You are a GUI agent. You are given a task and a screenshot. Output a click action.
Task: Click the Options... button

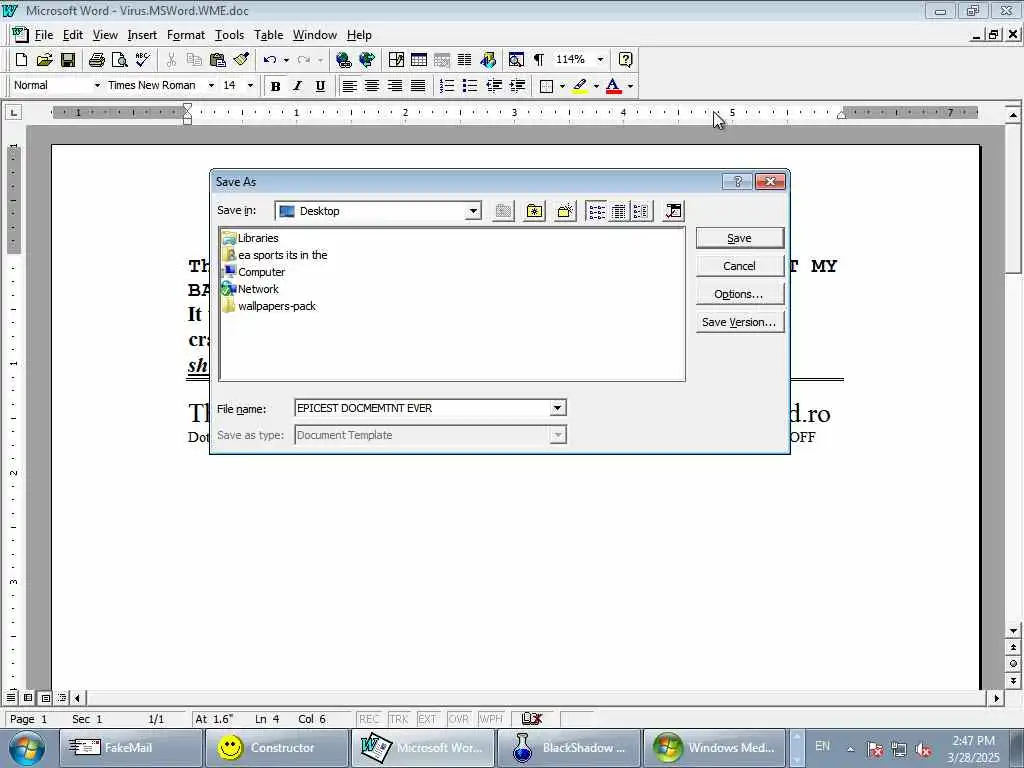tap(740, 294)
